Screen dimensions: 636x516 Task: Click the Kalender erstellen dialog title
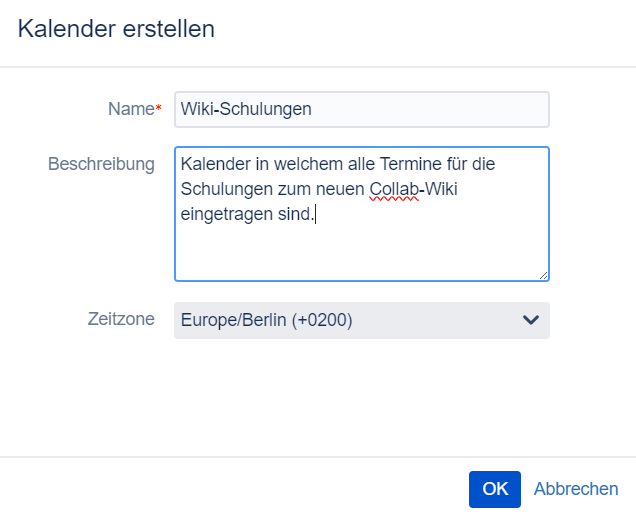(116, 29)
